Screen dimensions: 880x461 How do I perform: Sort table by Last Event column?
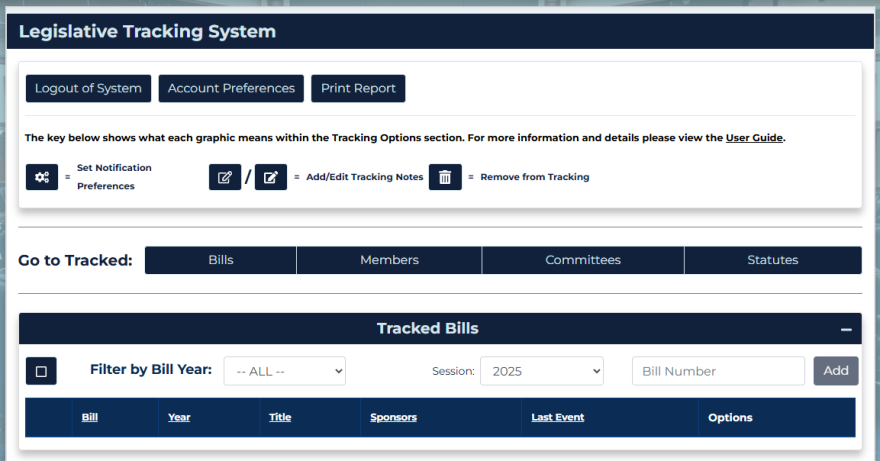coord(558,417)
